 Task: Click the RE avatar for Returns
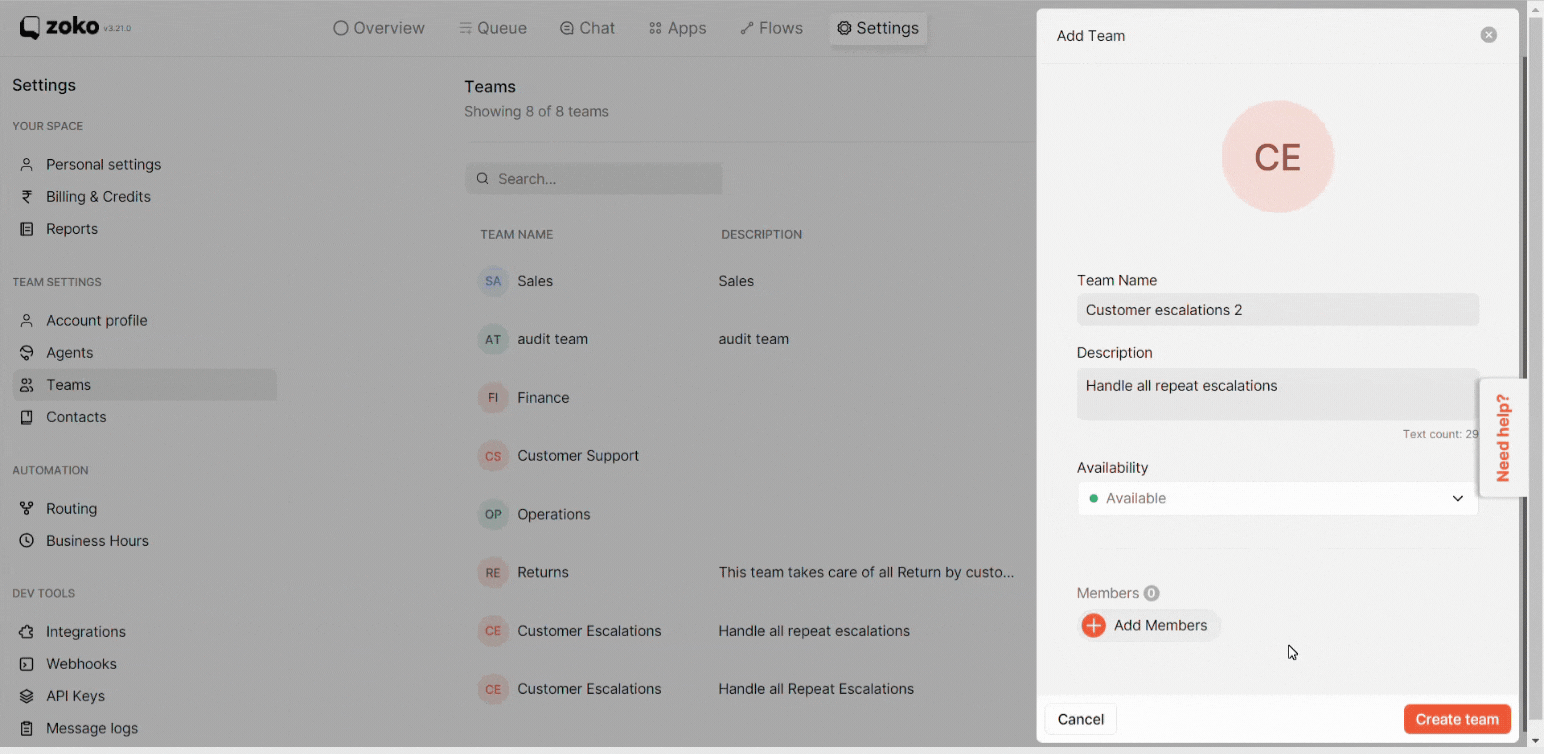(x=493, y=572)
